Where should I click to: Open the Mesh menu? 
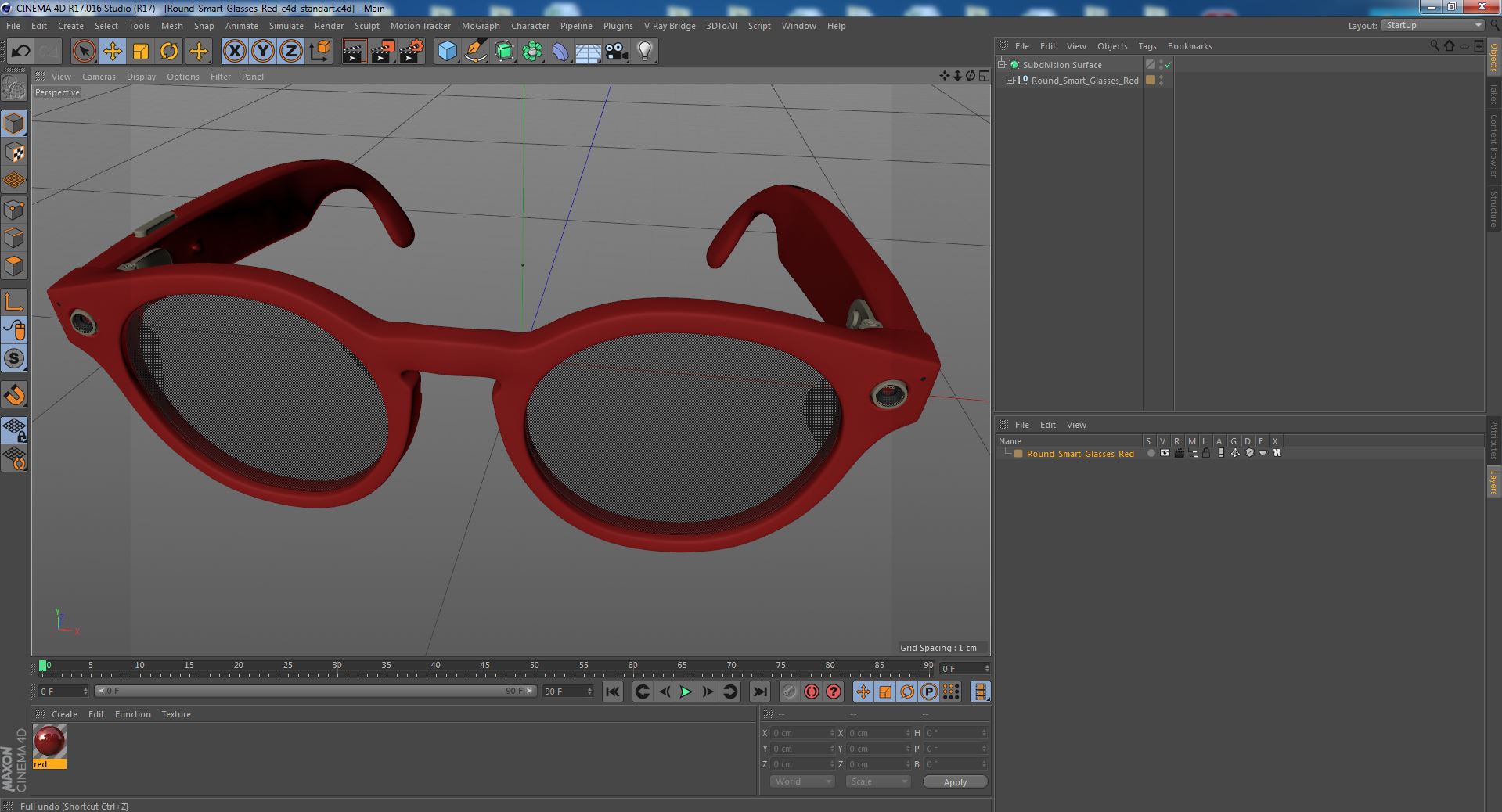coord(171,26)
